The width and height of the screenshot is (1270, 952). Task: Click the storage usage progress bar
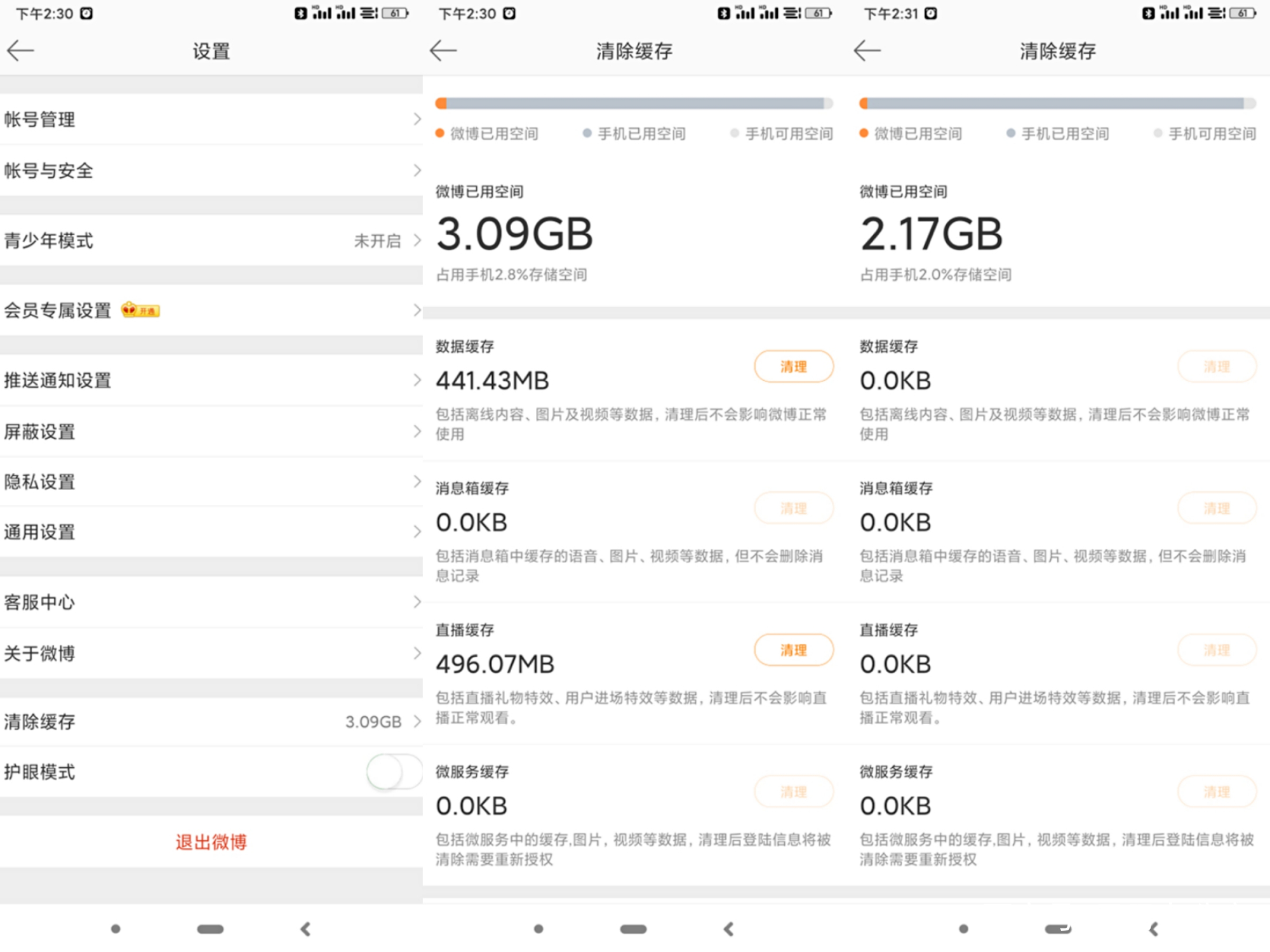pos(633,102)
